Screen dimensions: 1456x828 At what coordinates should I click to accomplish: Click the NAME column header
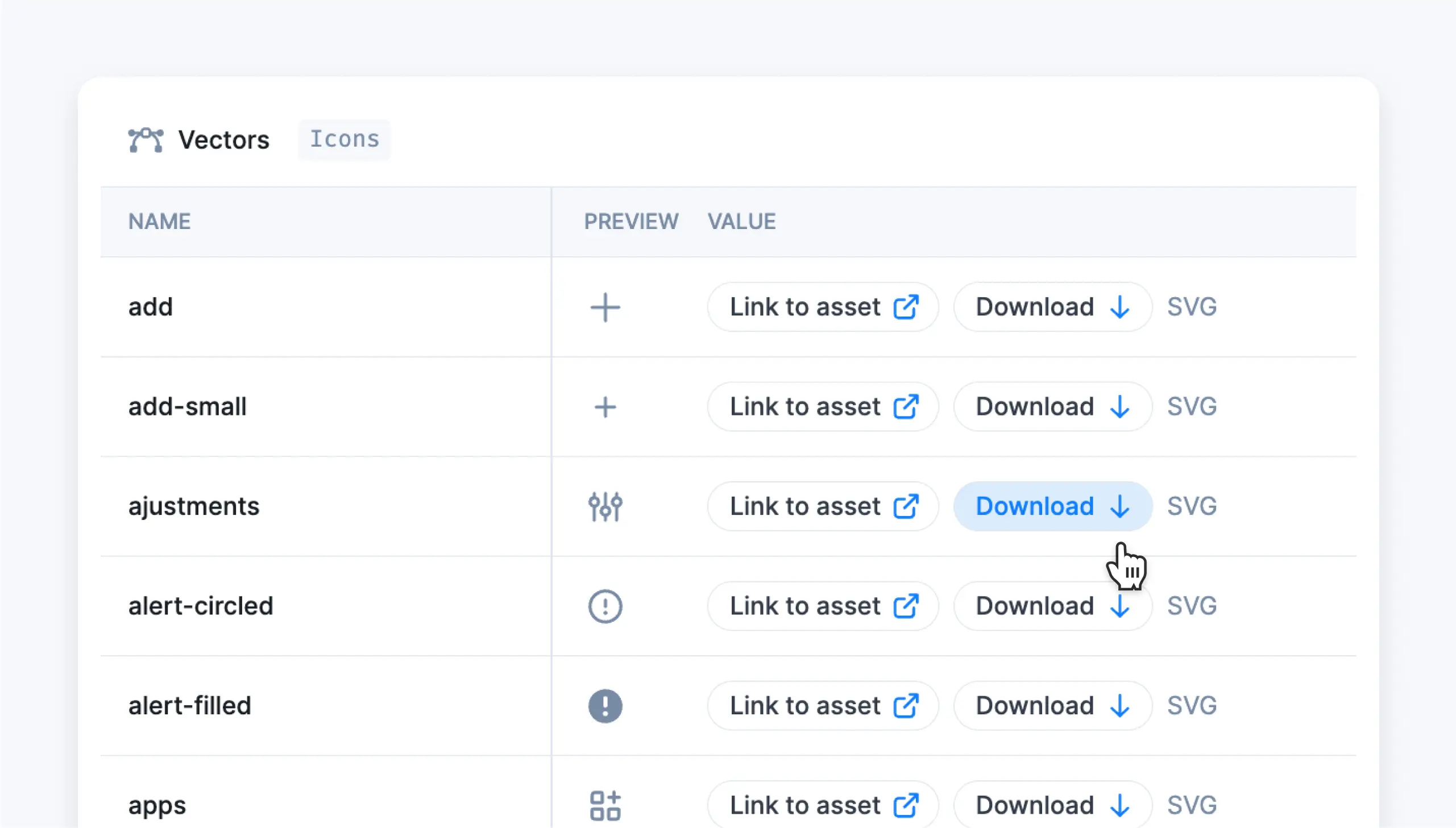[x=159, y=221]
